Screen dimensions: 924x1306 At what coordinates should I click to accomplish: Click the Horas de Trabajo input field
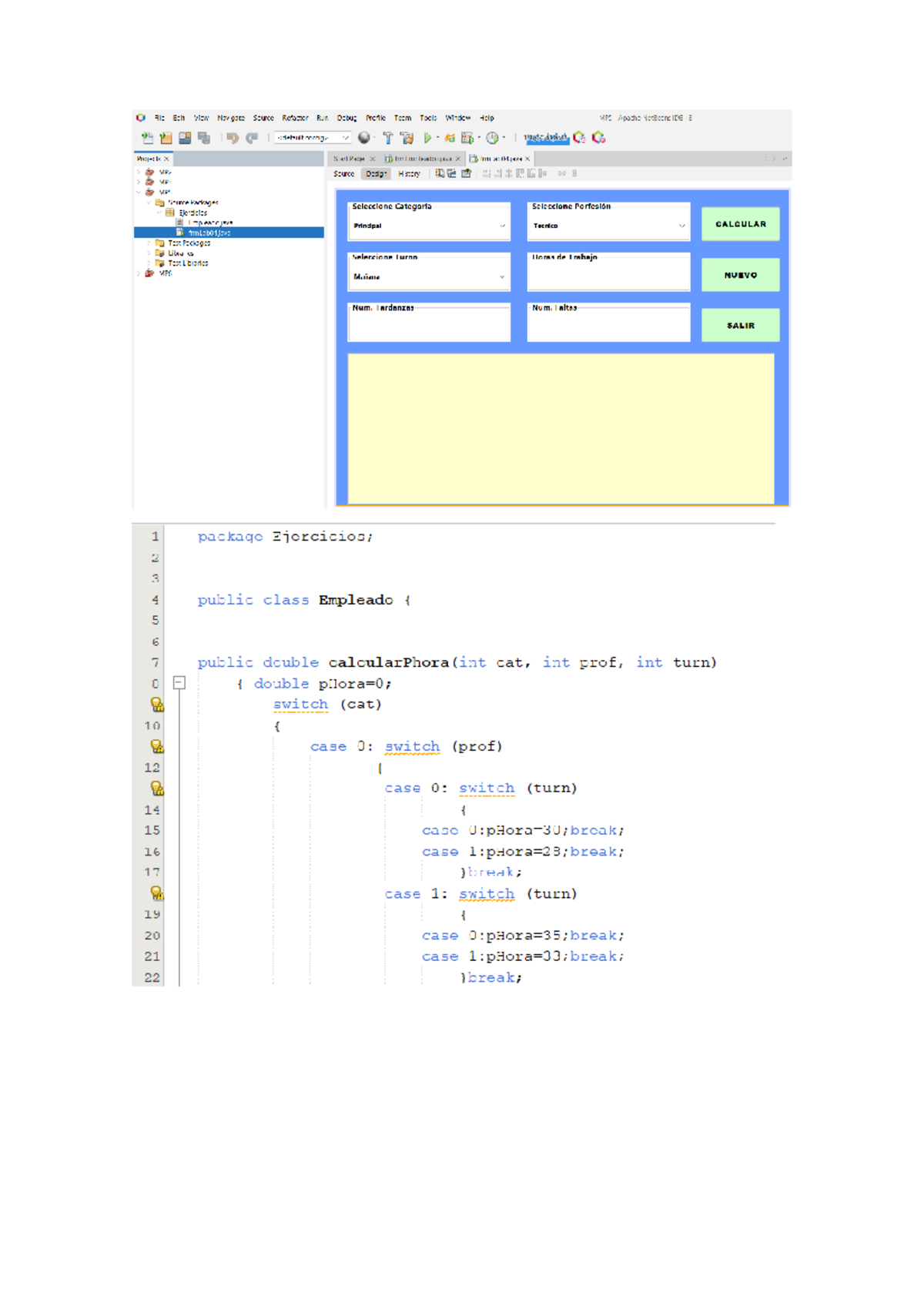(x=608, y=276)
